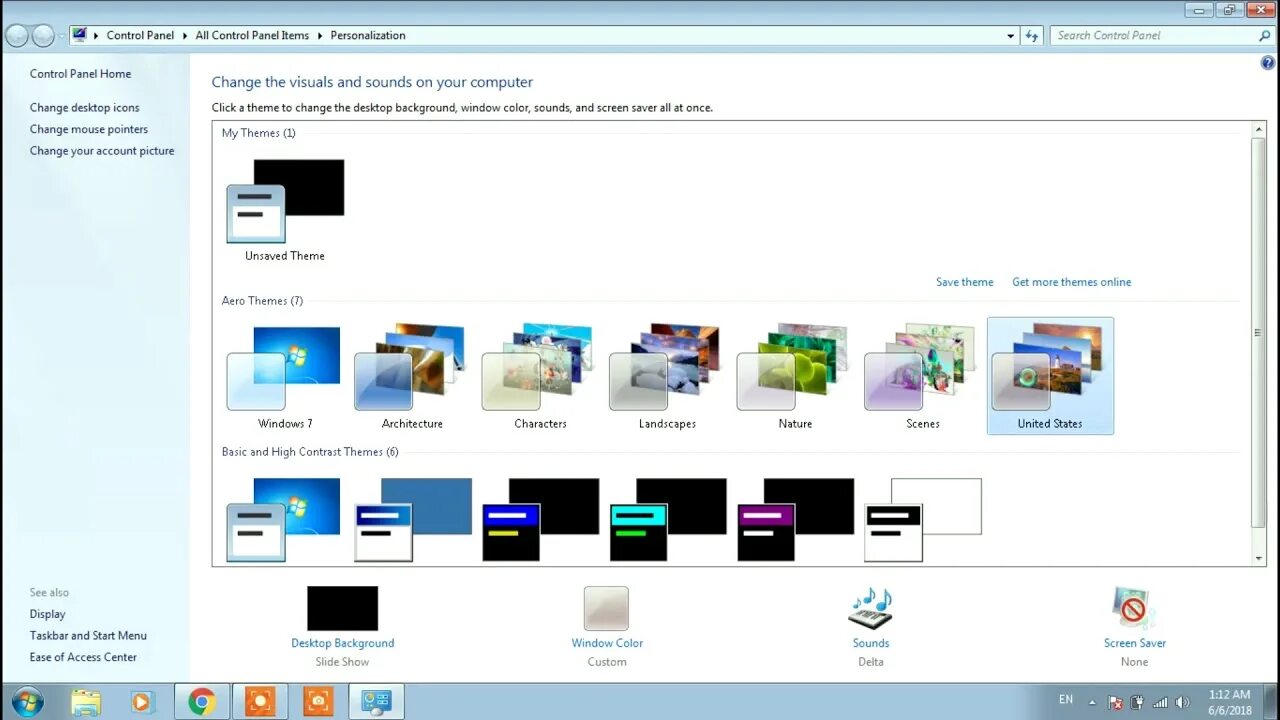Apply the Windows 7 Basic theme thumbnail
Viewport: 1280px width, 720px height.
pos(284,519)
